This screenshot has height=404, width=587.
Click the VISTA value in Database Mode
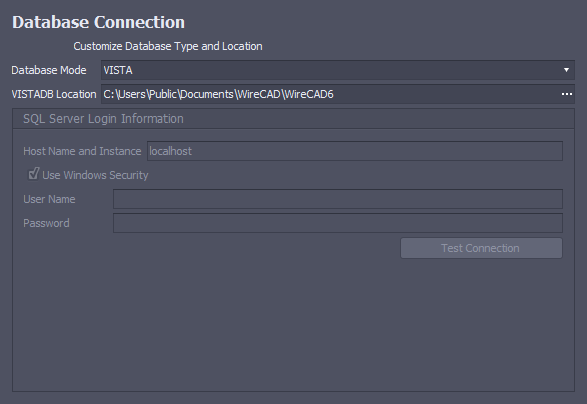click(118, 70)
